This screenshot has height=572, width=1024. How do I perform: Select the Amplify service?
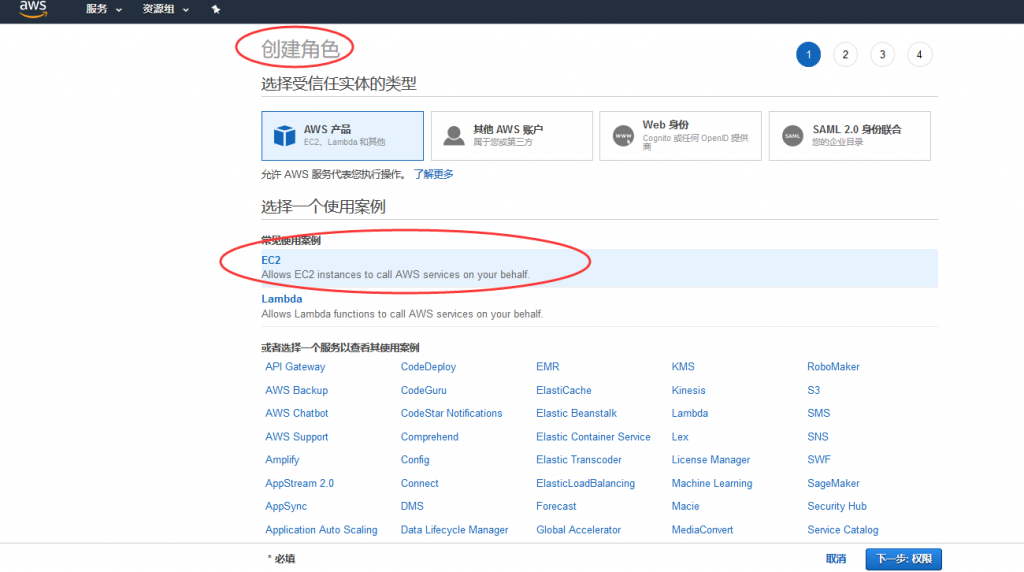tap(282, 460)
